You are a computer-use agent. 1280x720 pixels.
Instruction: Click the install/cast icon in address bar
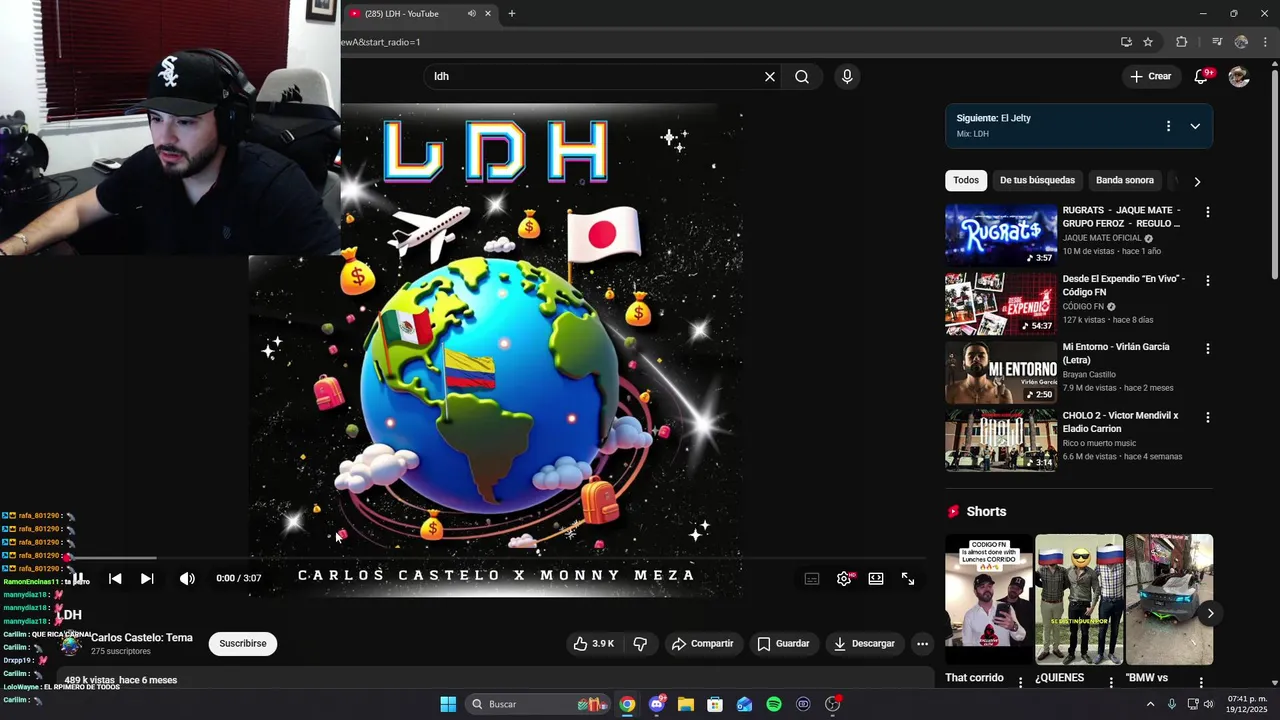(x=1126, y=42)
